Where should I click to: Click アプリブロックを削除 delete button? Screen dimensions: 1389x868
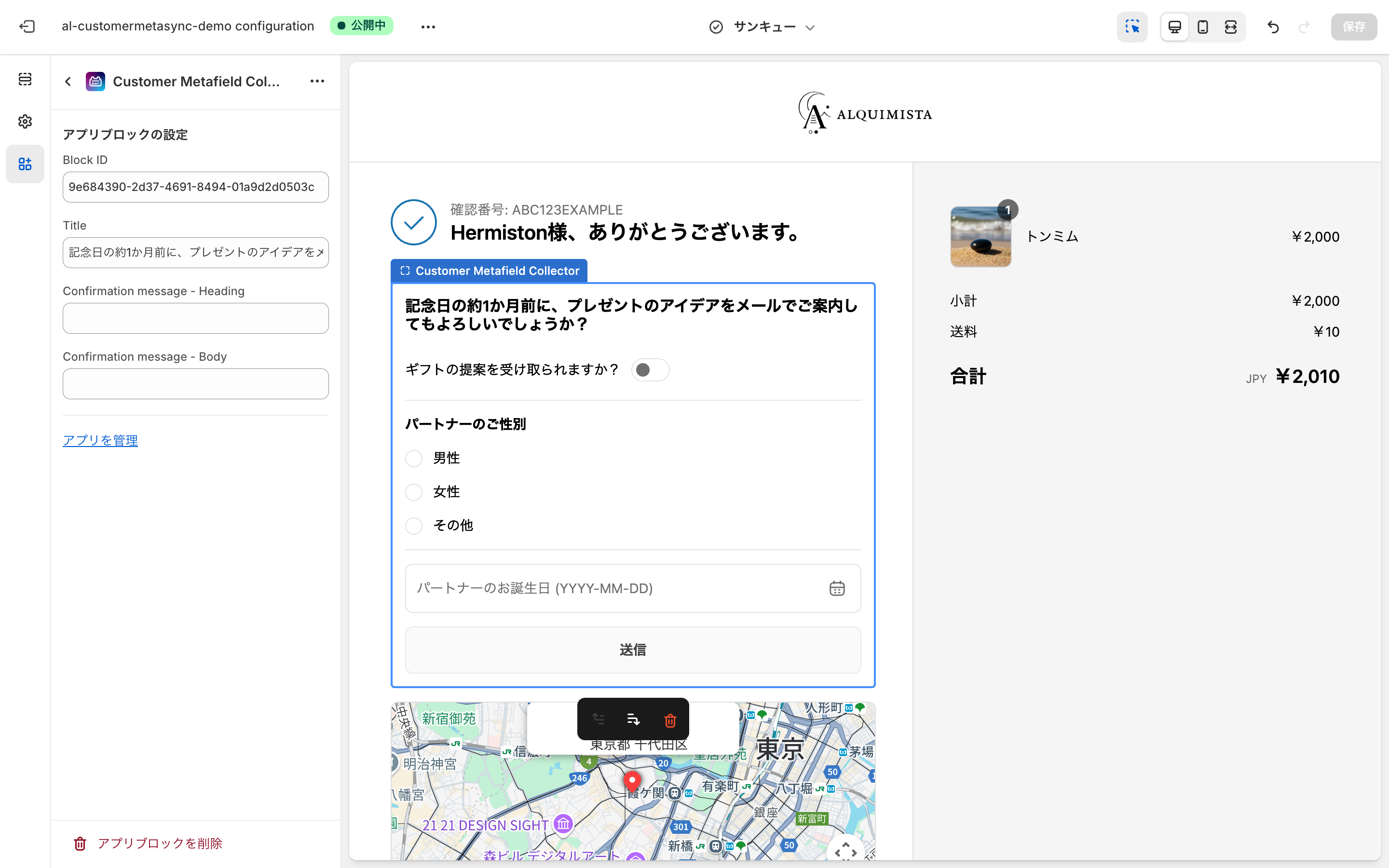point(148,843)
